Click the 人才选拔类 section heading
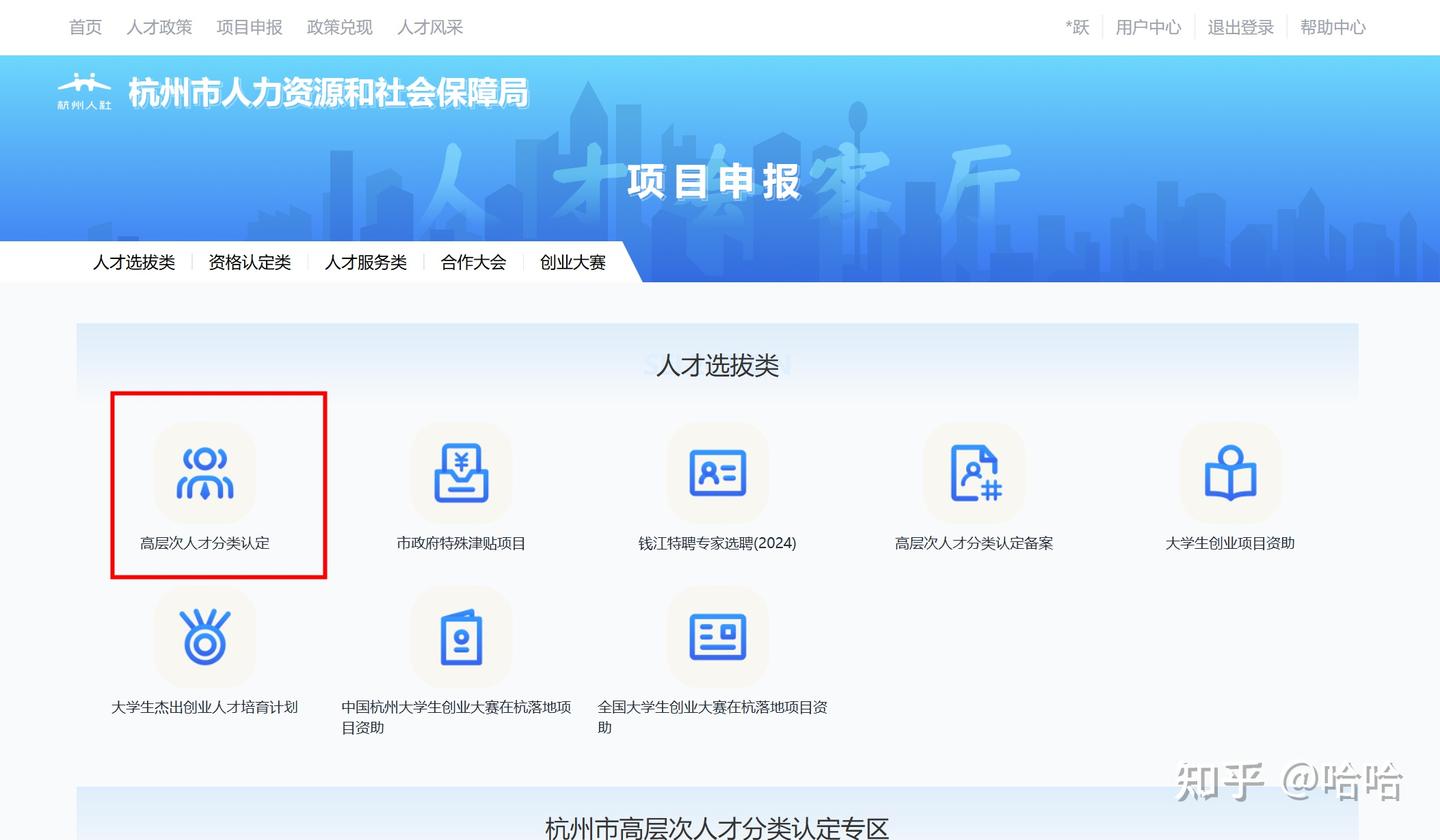 click(717, 365)
